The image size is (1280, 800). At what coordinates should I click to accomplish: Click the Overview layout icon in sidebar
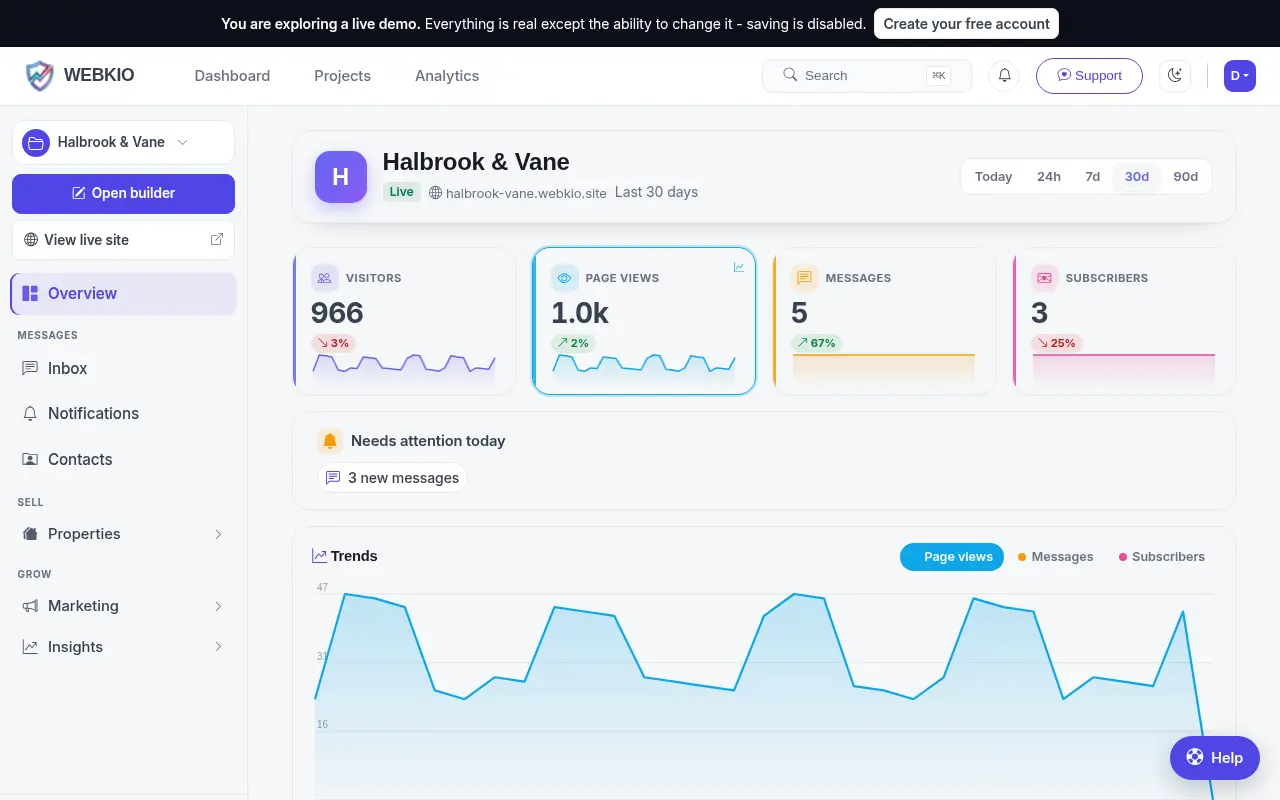pos(30,294)
